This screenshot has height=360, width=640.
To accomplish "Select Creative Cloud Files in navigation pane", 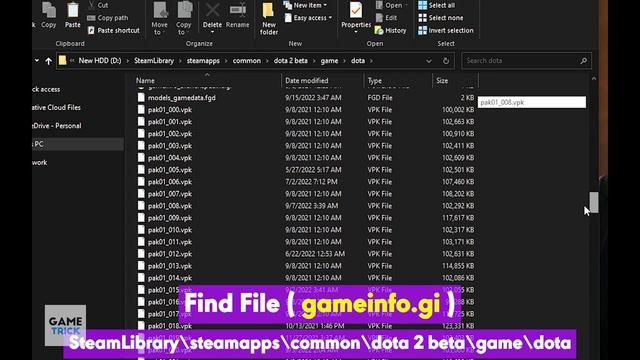I will (x=57, y=108).
